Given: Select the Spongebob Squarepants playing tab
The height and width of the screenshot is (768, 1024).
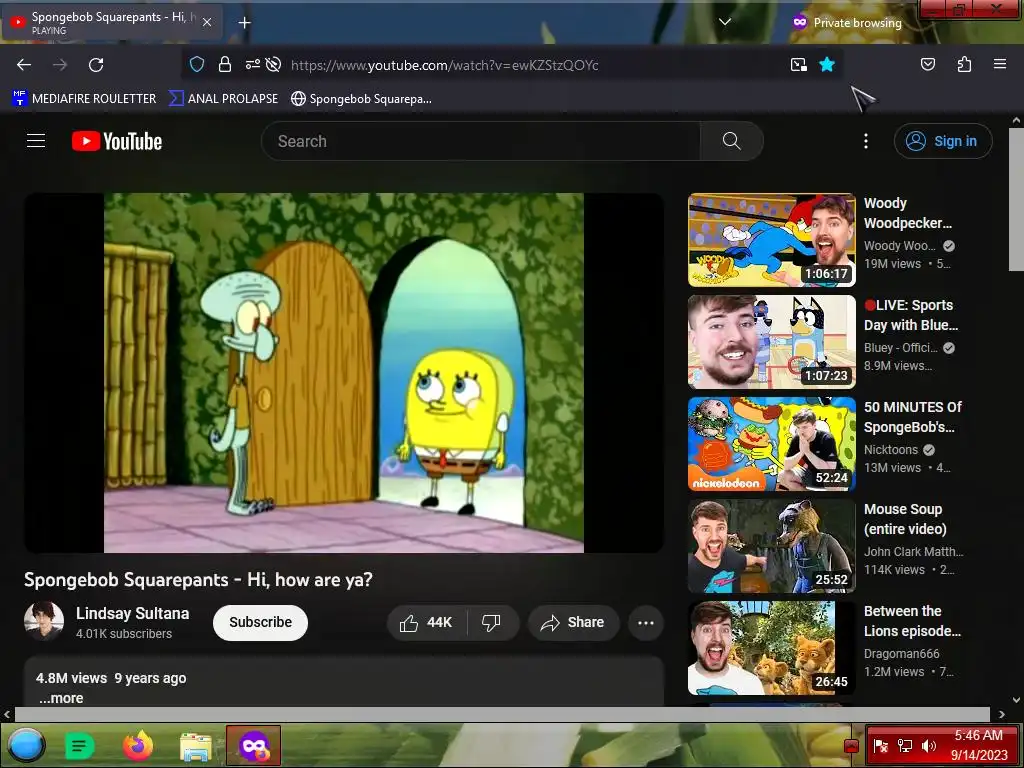Looking at the screenshot, I should point(112,22).
